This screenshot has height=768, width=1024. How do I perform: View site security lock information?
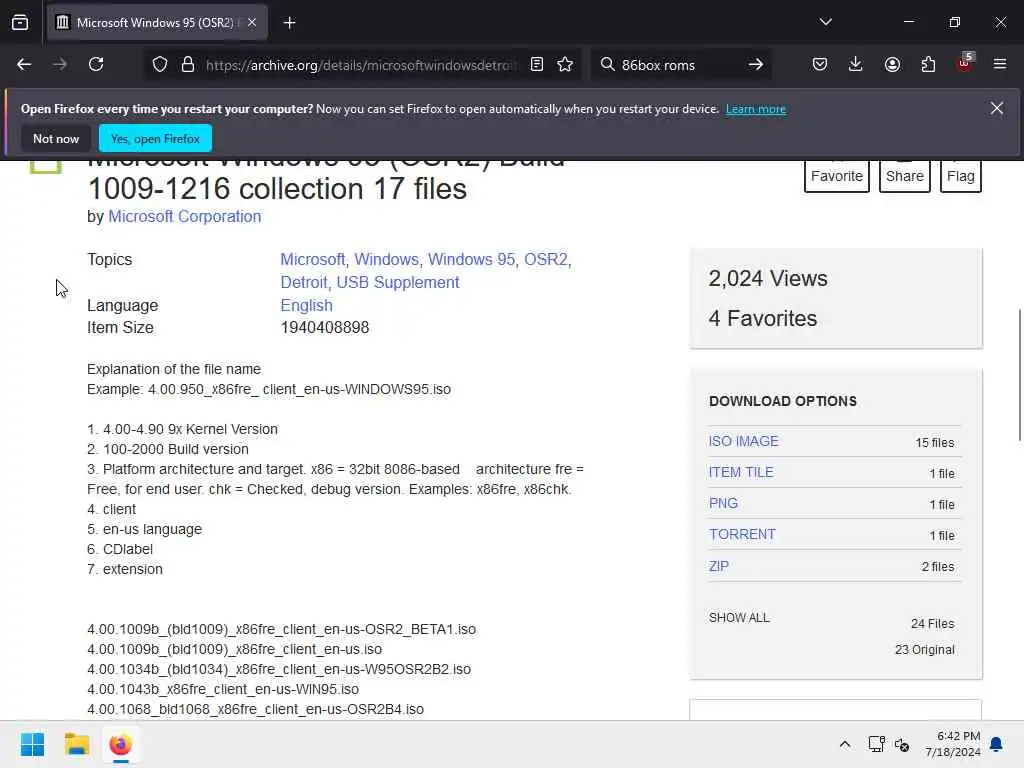click(x=188, y=65)
